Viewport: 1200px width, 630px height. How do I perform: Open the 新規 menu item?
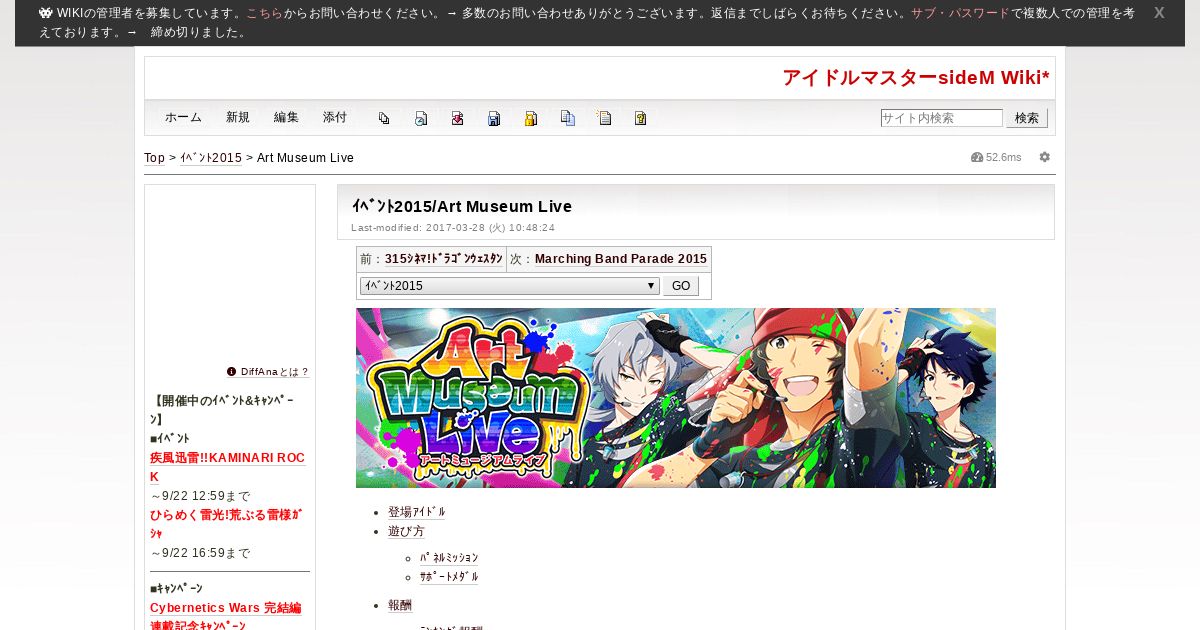click(238, 117)
